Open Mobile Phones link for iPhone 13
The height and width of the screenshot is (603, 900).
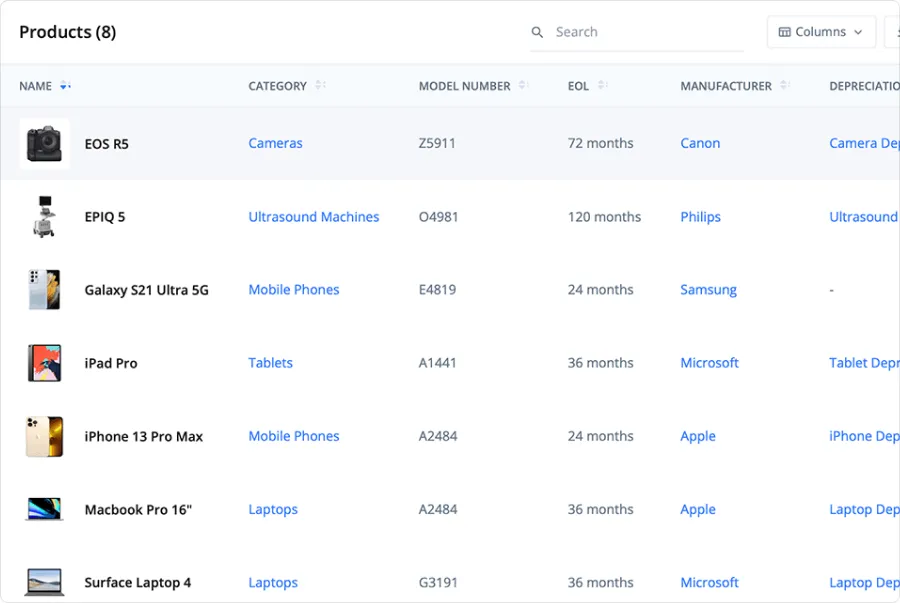tap(293, 436)
